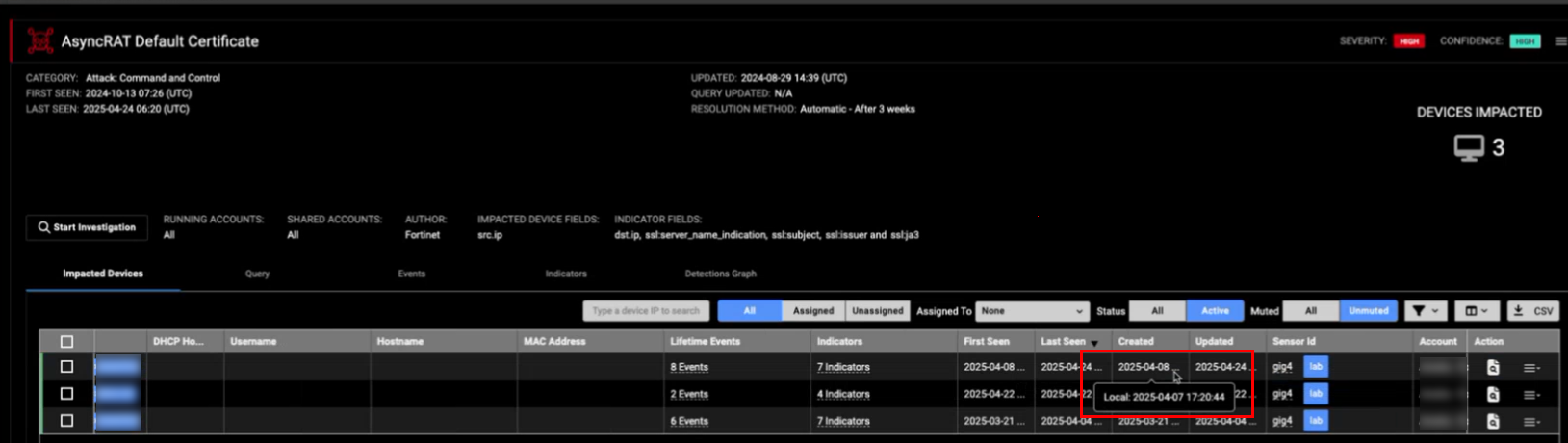Click the HIGH severity badge
1568x443 pixels.
tap(1409, 41)
